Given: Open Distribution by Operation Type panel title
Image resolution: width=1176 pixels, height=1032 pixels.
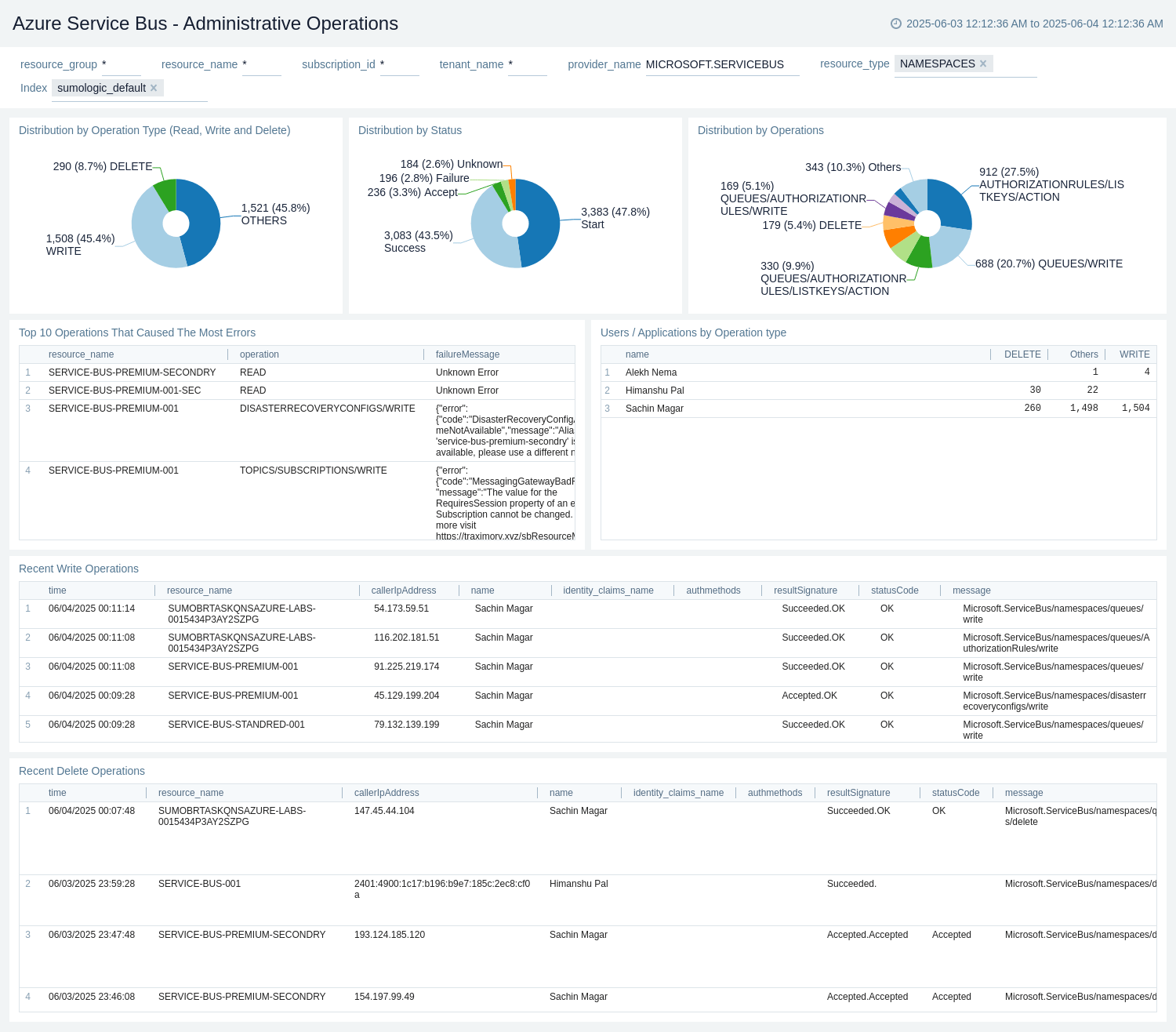Looking at the screenshot, I should [x=154, y=130].
